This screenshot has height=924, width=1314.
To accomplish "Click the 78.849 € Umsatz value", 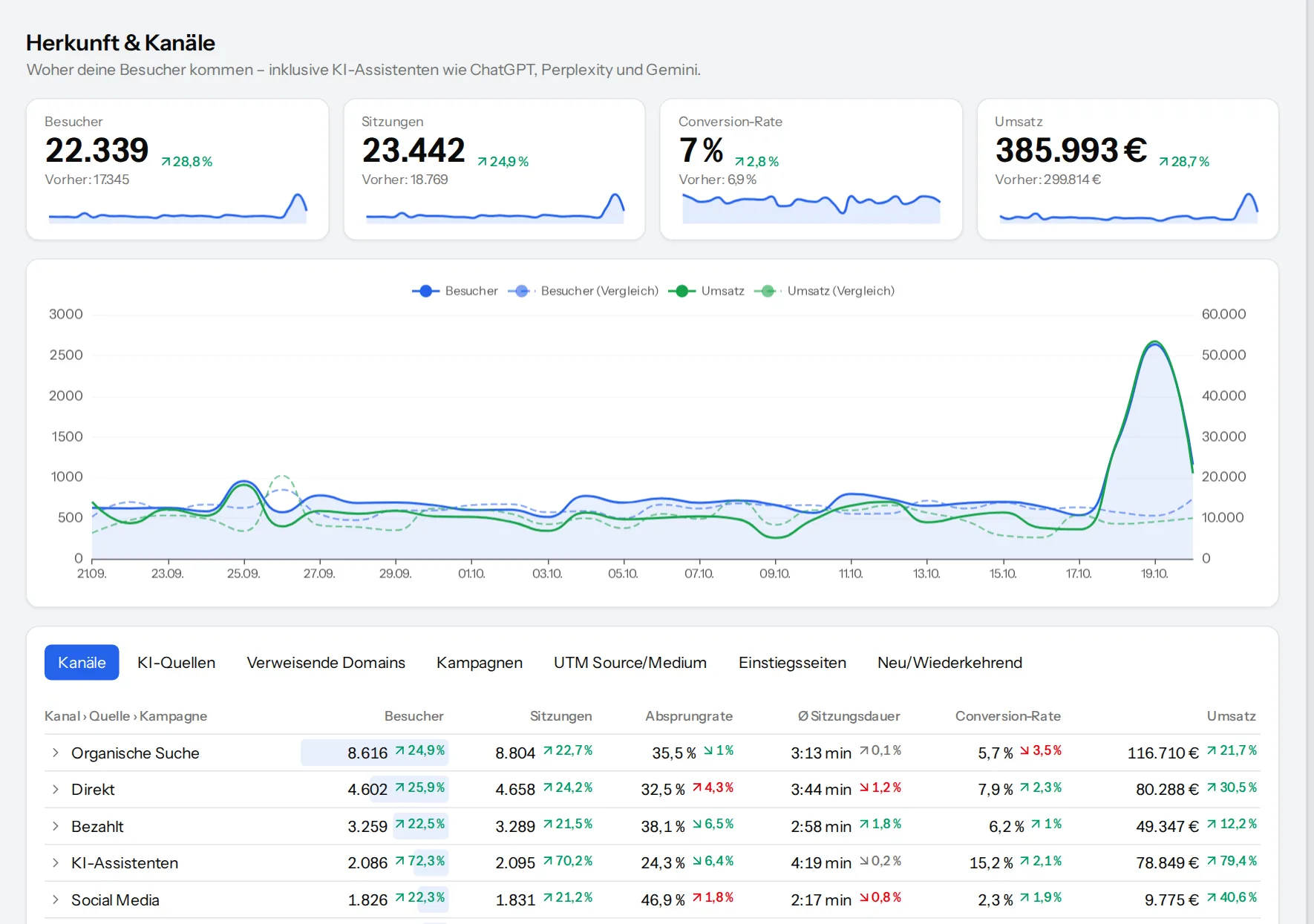I will pyautogui.click(x=1167, y=862).
